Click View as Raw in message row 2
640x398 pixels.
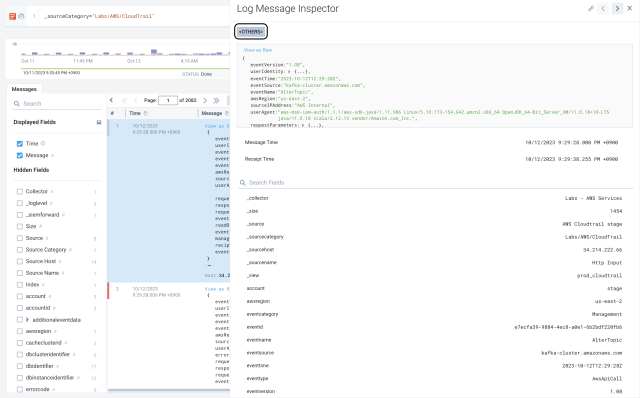tap(217, 289)
